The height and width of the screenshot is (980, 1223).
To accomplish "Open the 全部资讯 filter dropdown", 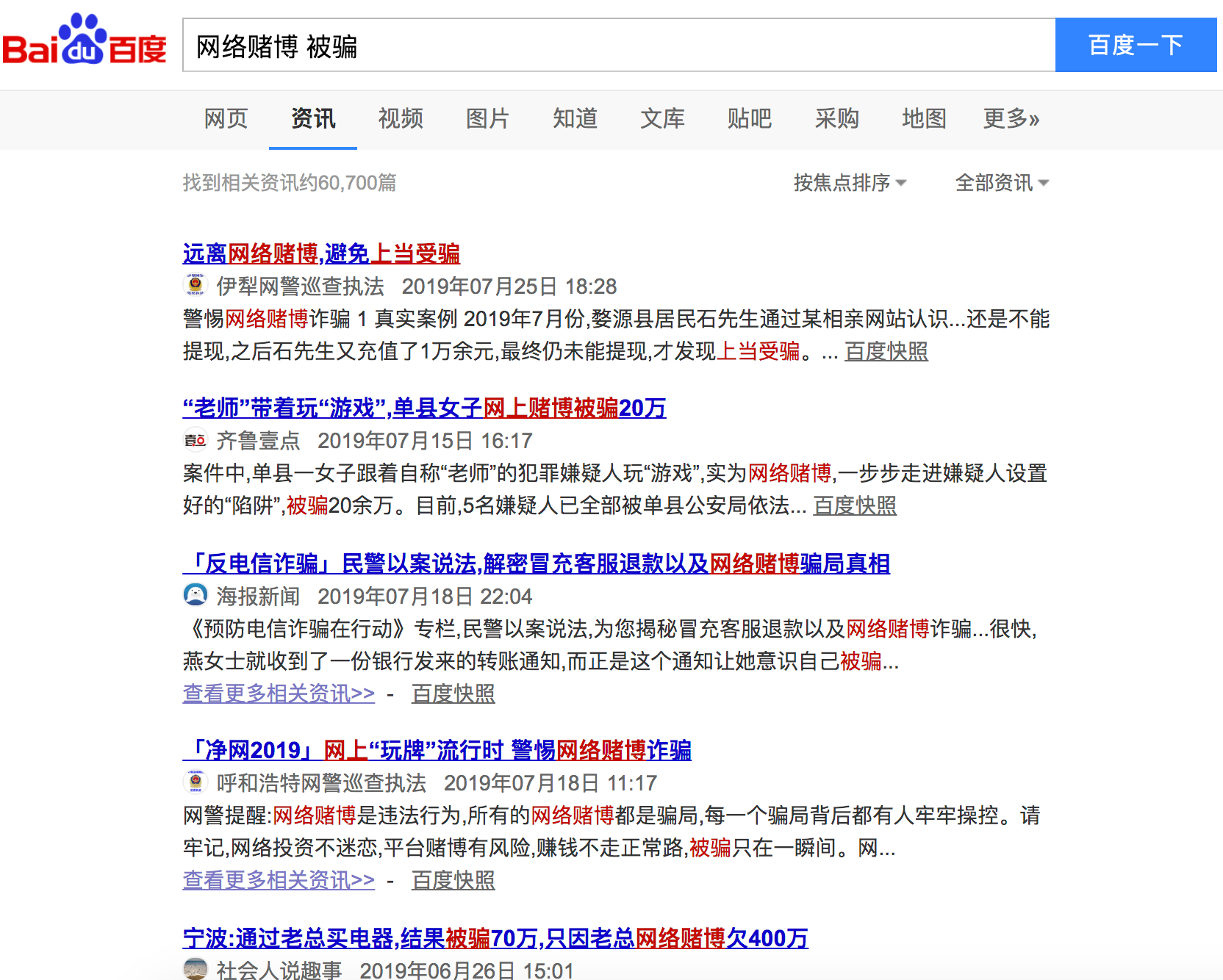I will click(x=1002, y=182).
